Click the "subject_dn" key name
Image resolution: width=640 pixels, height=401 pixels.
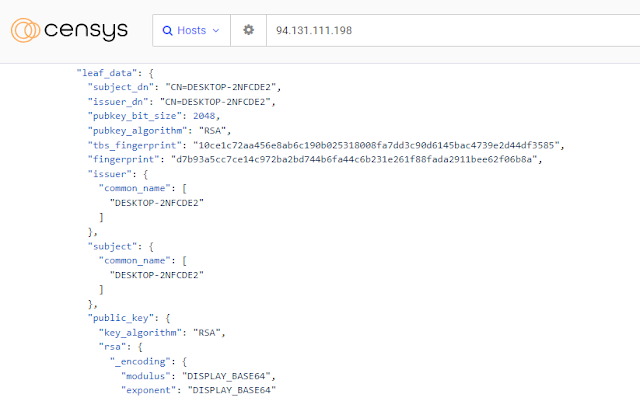[x=121, y=87]
